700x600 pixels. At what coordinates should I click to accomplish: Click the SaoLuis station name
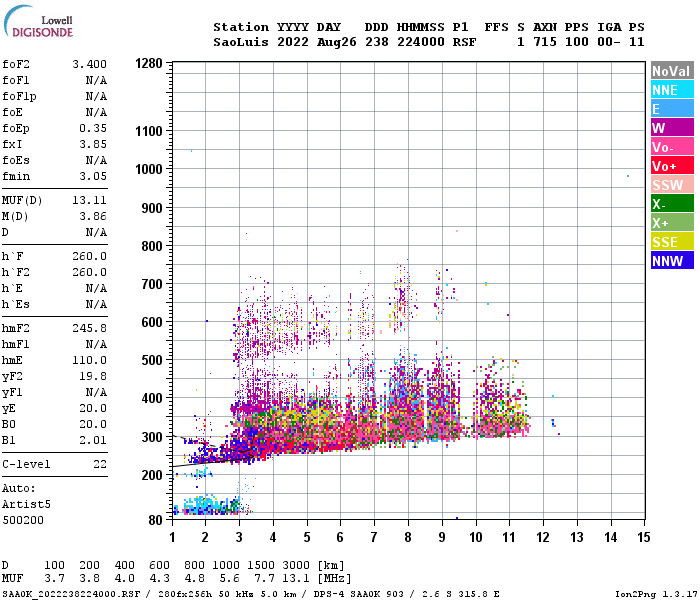point(241,42)
